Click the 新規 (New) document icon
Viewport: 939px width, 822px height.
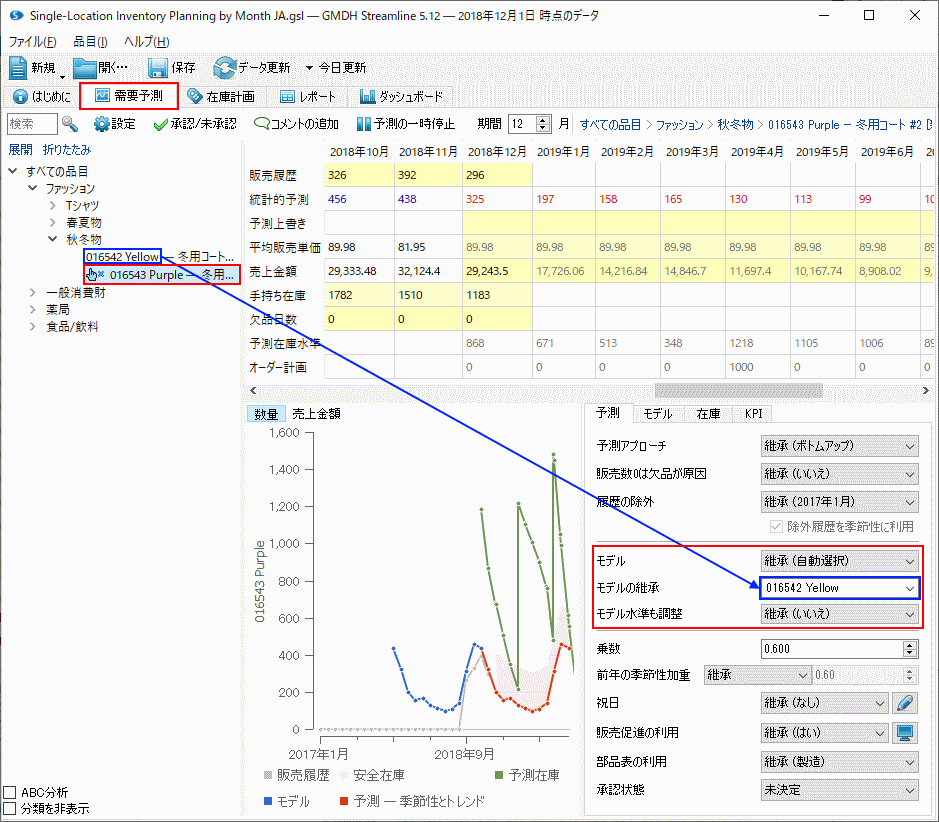point(20,68)
